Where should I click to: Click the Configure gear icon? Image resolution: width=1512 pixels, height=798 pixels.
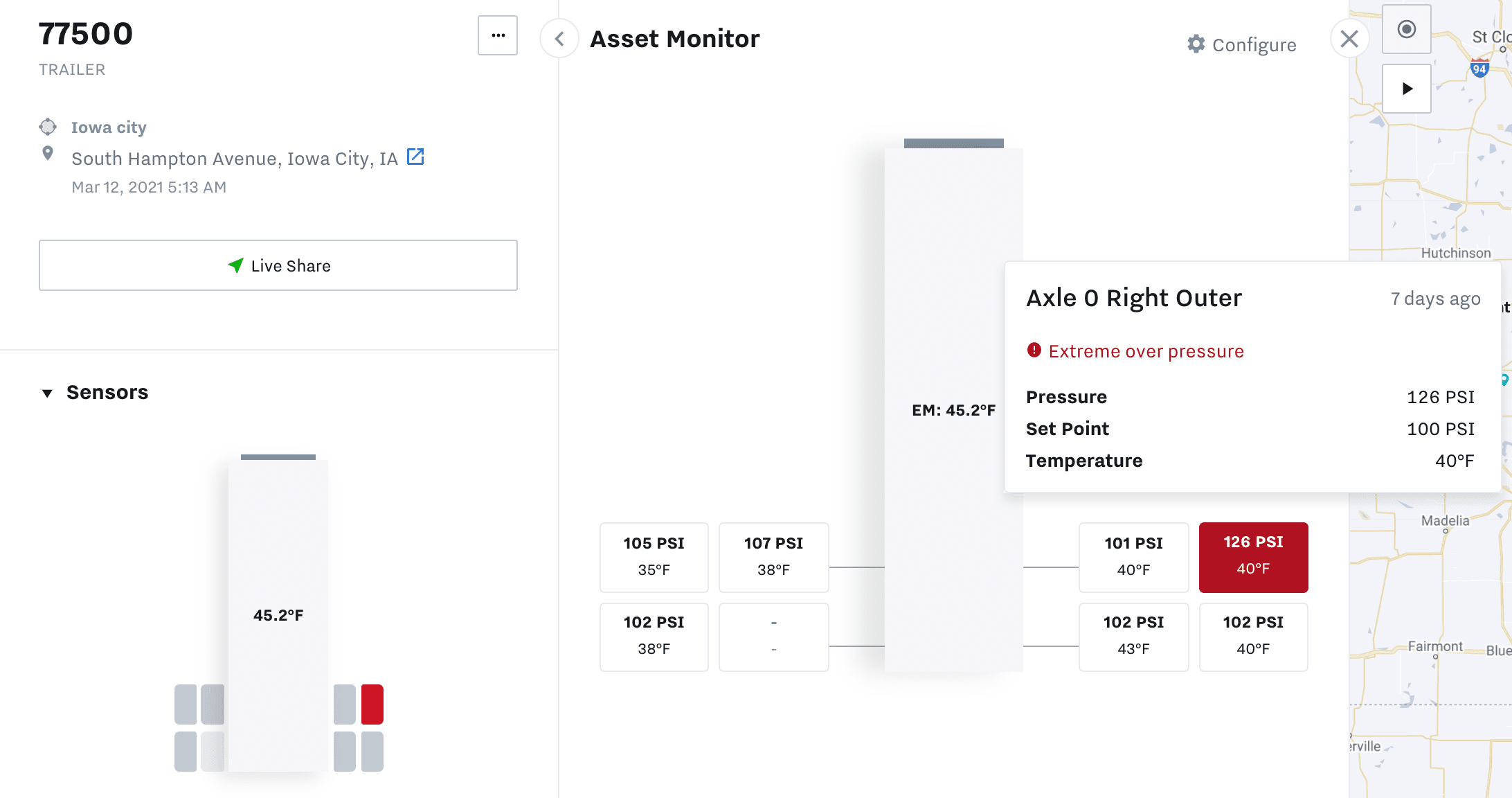[x=1196, y=44]
